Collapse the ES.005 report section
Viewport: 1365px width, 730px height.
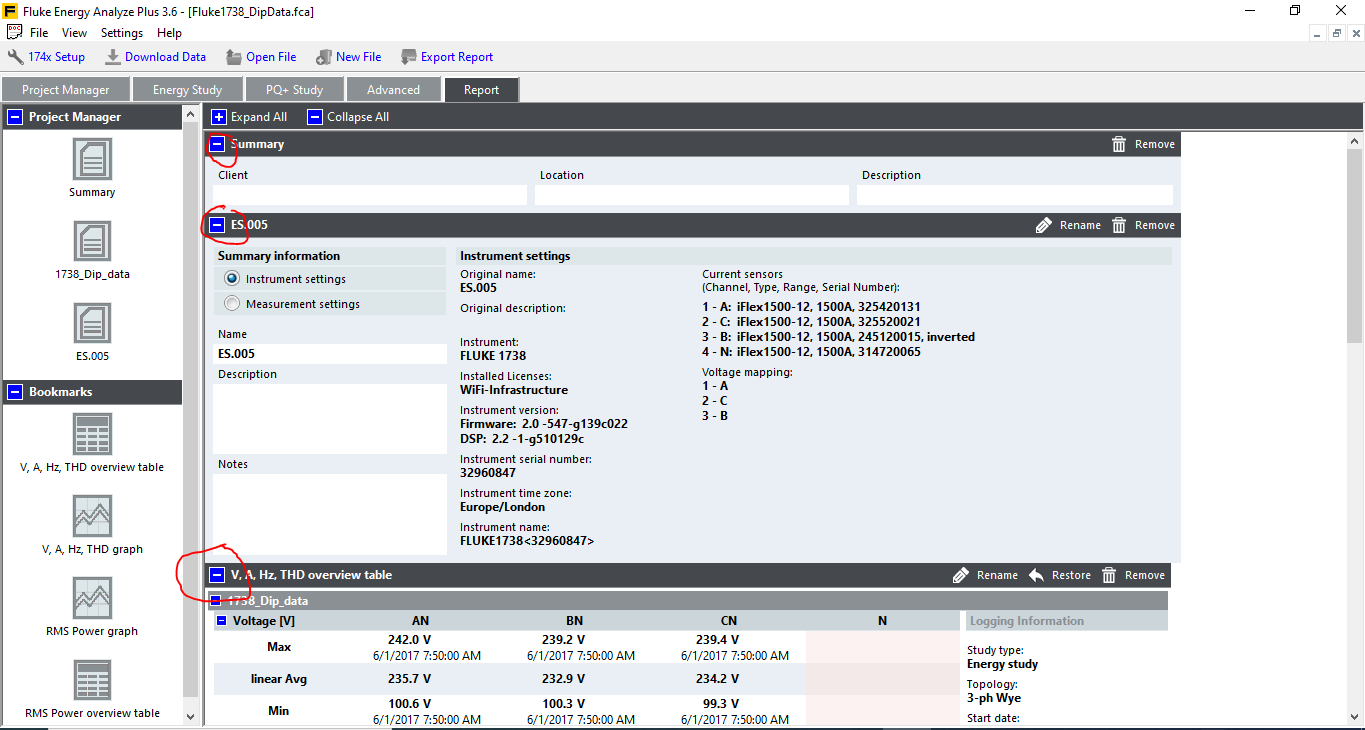click(x=217, y=225)
